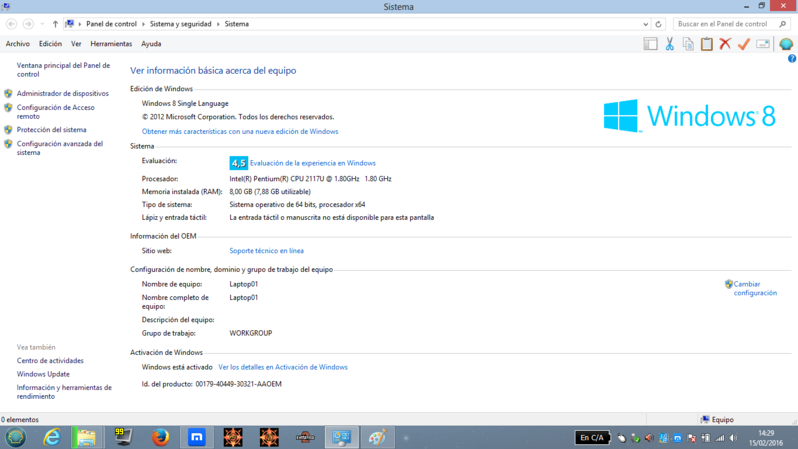798x449 pixels.
Task: Open the Herramientas menu
Action: pyautogui.click(x=111, y=44)
